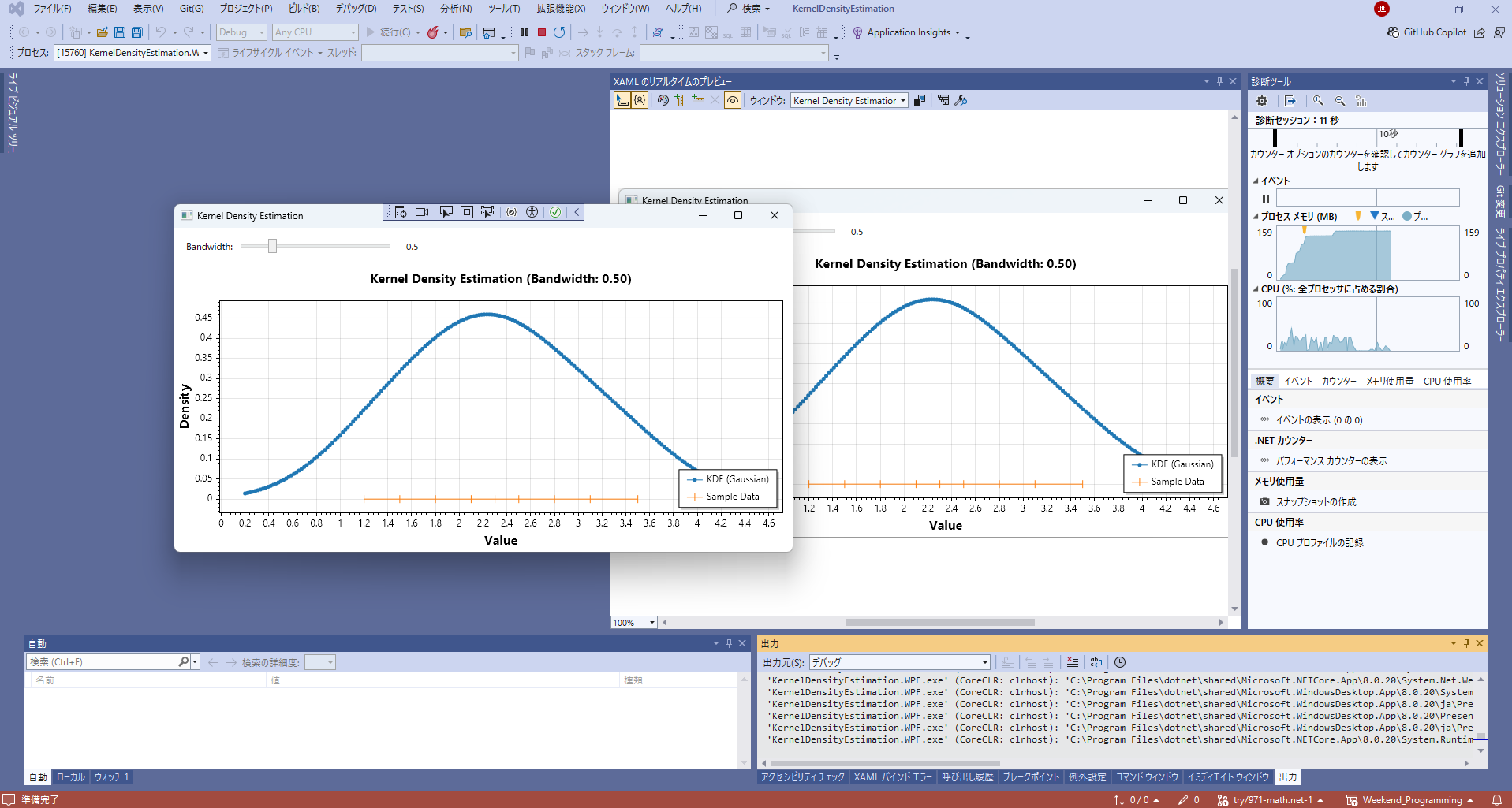Screen dimensions: 1512x808
Task: Open the output source デバッグ dropdown
Action: point(899,662)
